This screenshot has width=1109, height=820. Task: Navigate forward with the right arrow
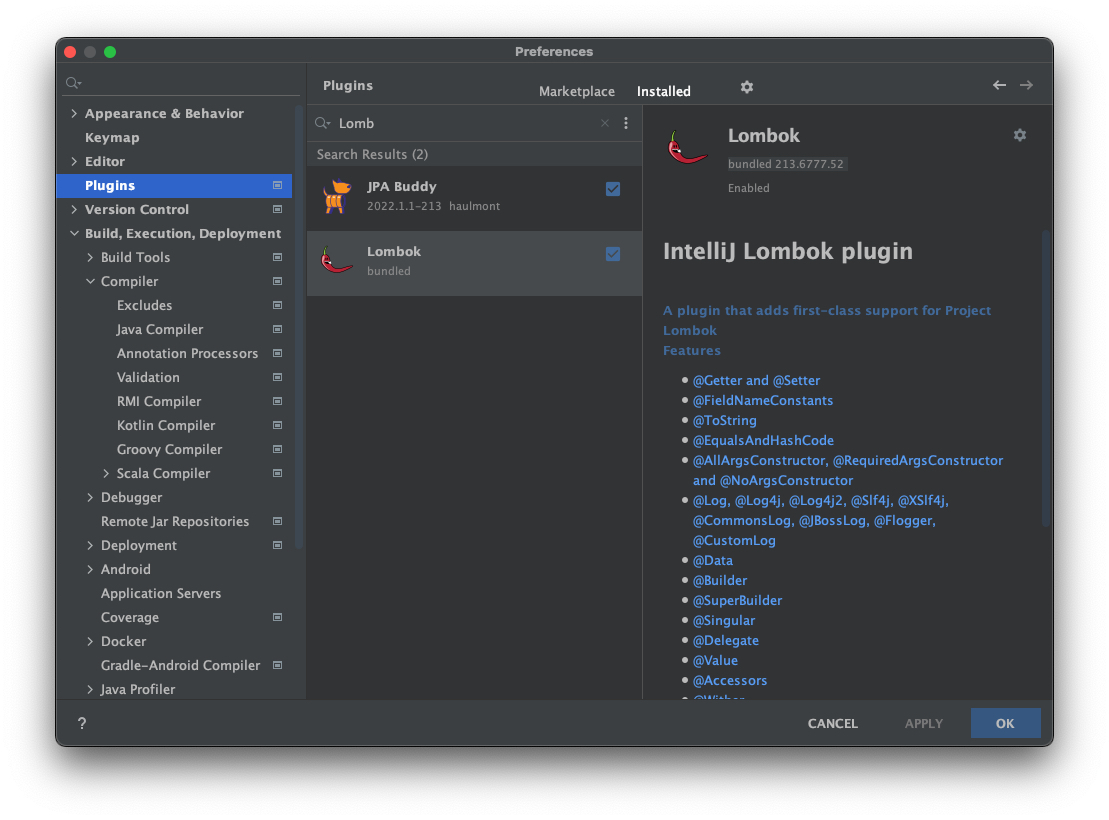[1026, 85]
